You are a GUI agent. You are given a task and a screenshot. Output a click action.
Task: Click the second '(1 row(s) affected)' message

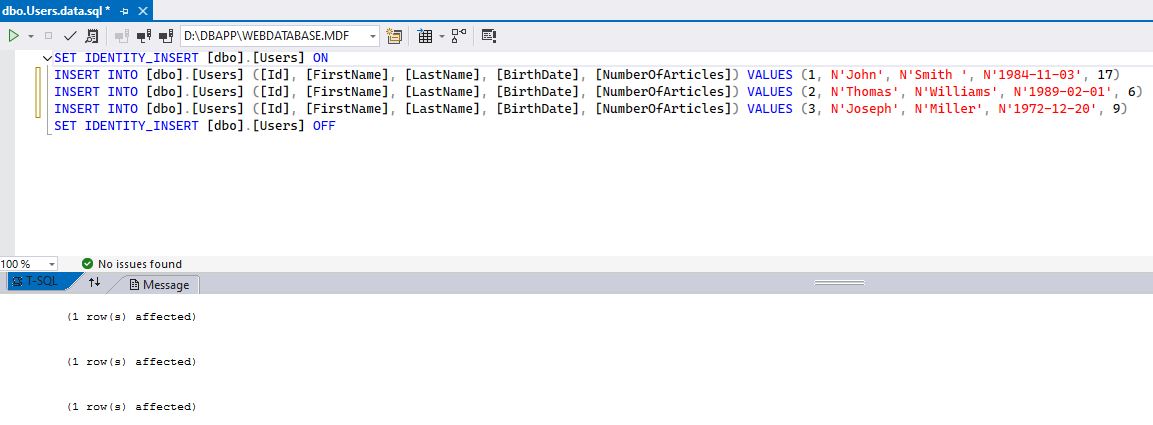pyautogui.click(x=132, y=362)
